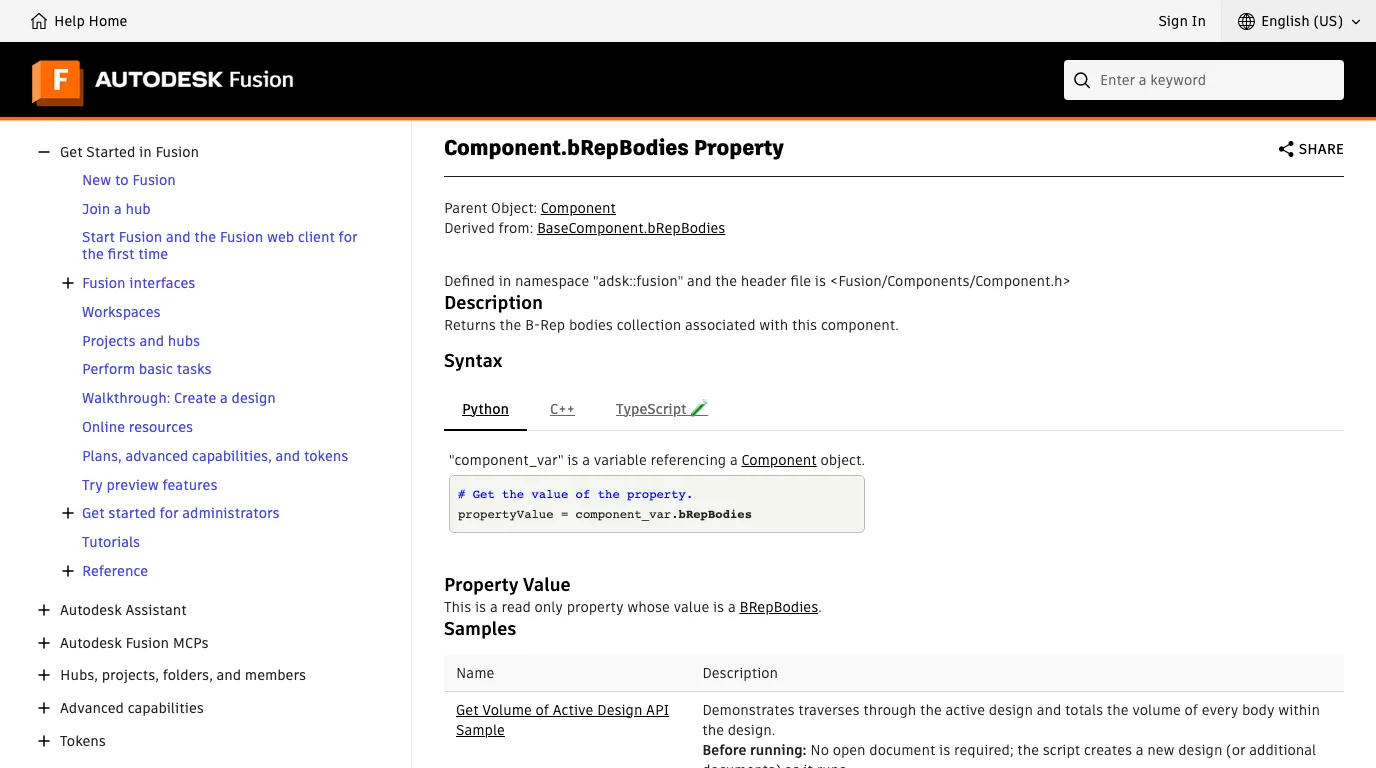The height and width of the screenshot is (768, 1376).
Task: Click the share icon
Action: [x=1286, y=149]
